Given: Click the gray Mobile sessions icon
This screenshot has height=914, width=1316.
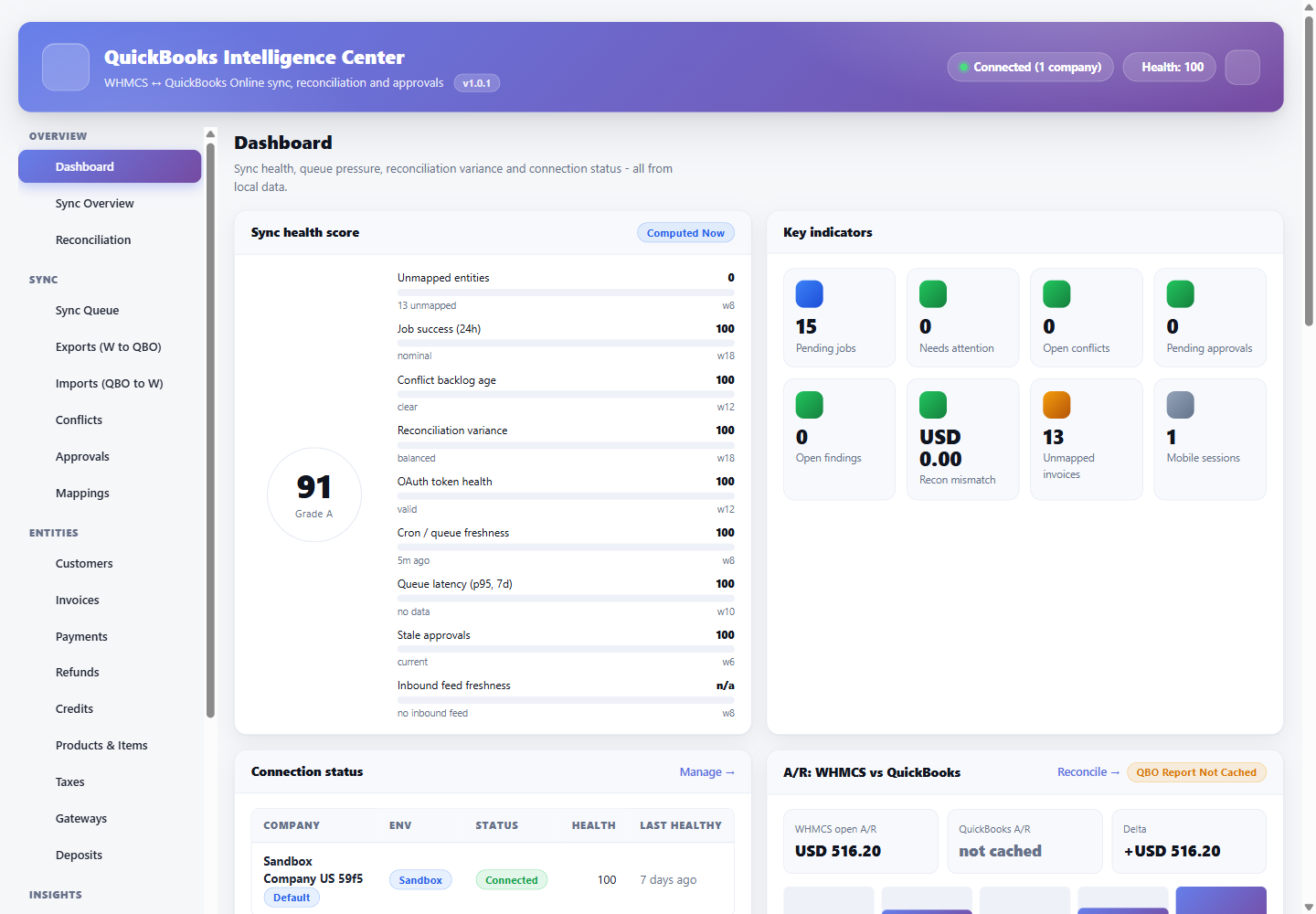Looking at the screenshot, I should [1181, 405].
